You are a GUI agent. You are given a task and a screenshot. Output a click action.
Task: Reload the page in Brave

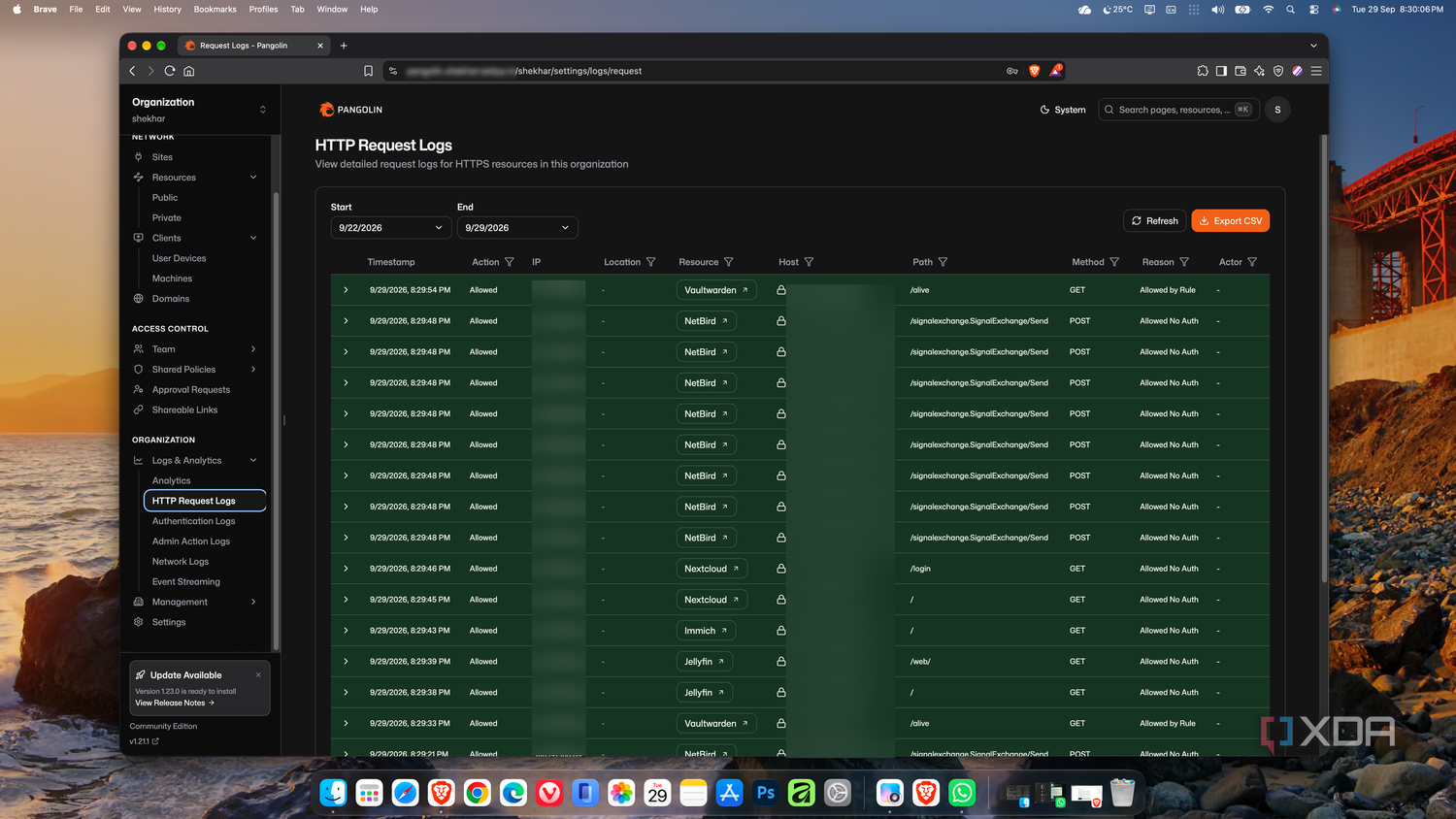tap(170, 71)
